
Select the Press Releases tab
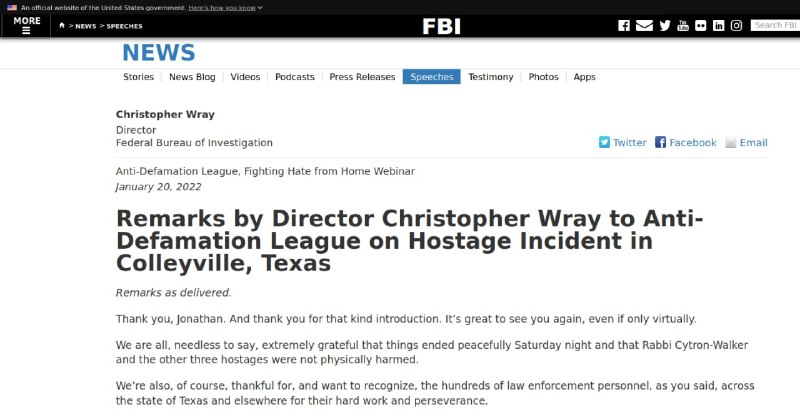click(362, 77)
